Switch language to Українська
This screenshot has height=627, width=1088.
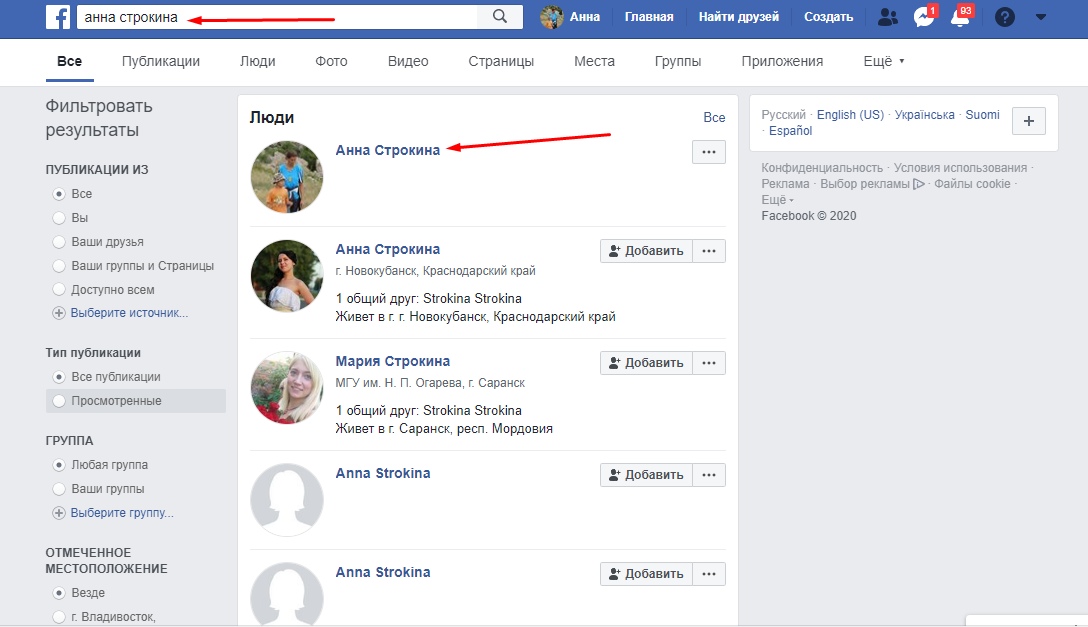tap(924, 114)
